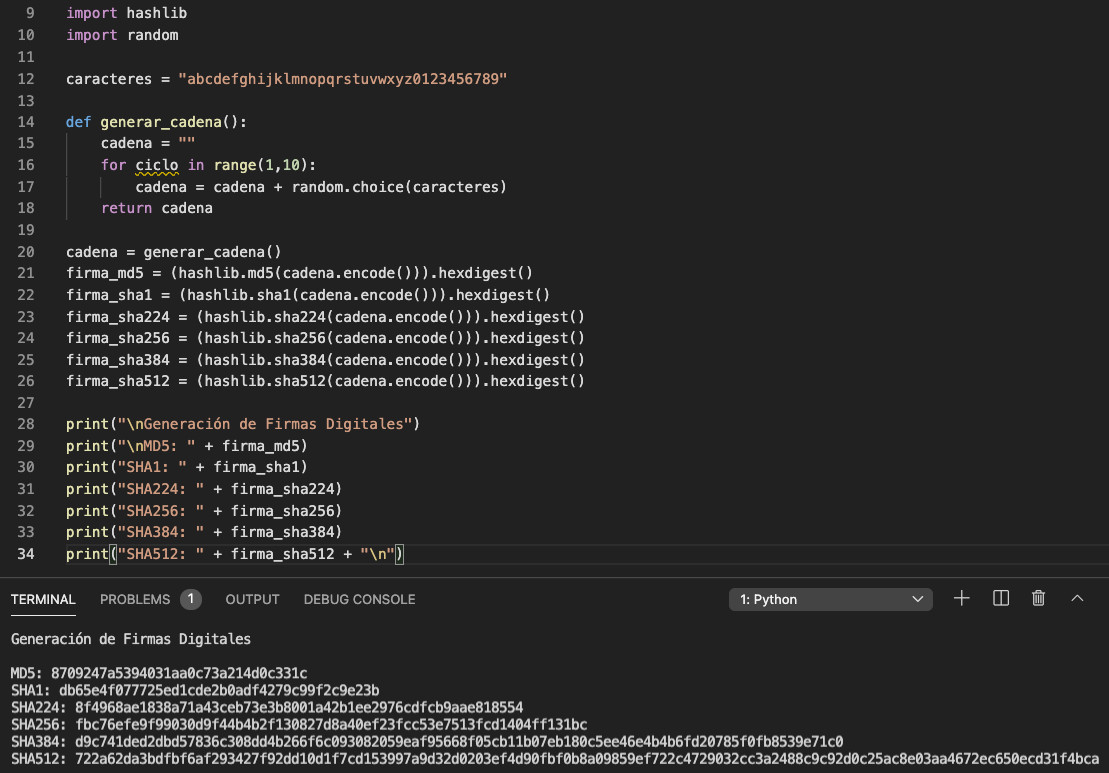Open the 1: Python terminal selector dropdown
1109x773 pixels.
831,599
